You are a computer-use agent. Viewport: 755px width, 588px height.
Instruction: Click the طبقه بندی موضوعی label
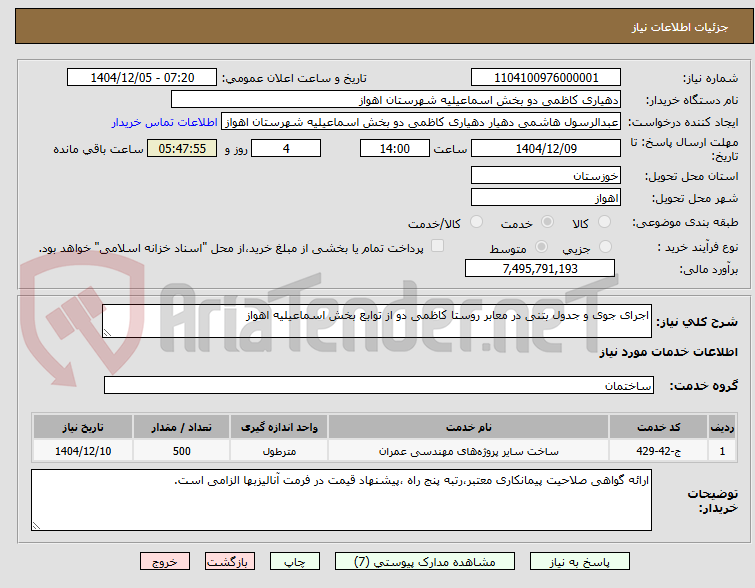click(685, 222)
